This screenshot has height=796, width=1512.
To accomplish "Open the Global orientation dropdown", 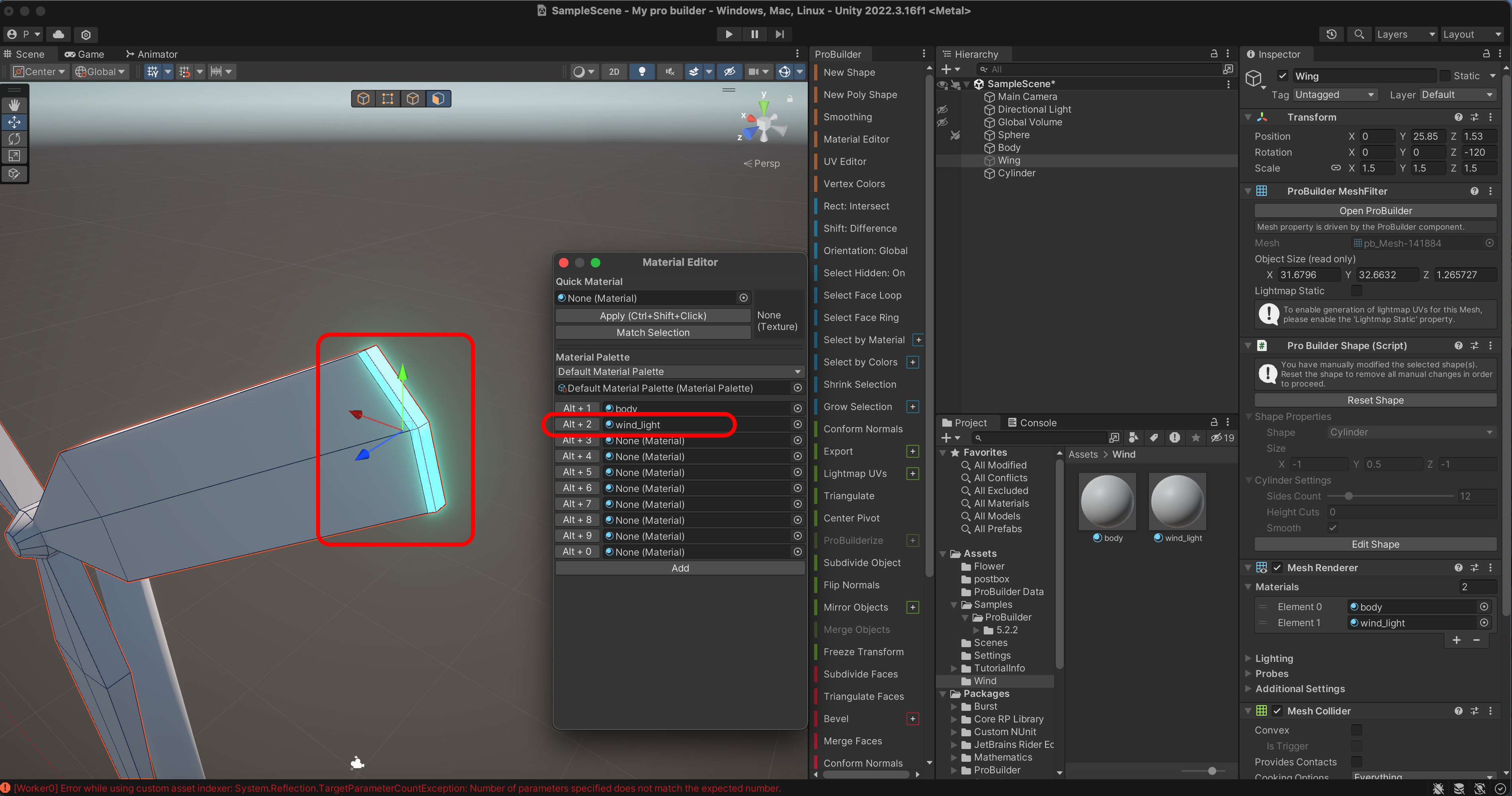I will 100,72.
